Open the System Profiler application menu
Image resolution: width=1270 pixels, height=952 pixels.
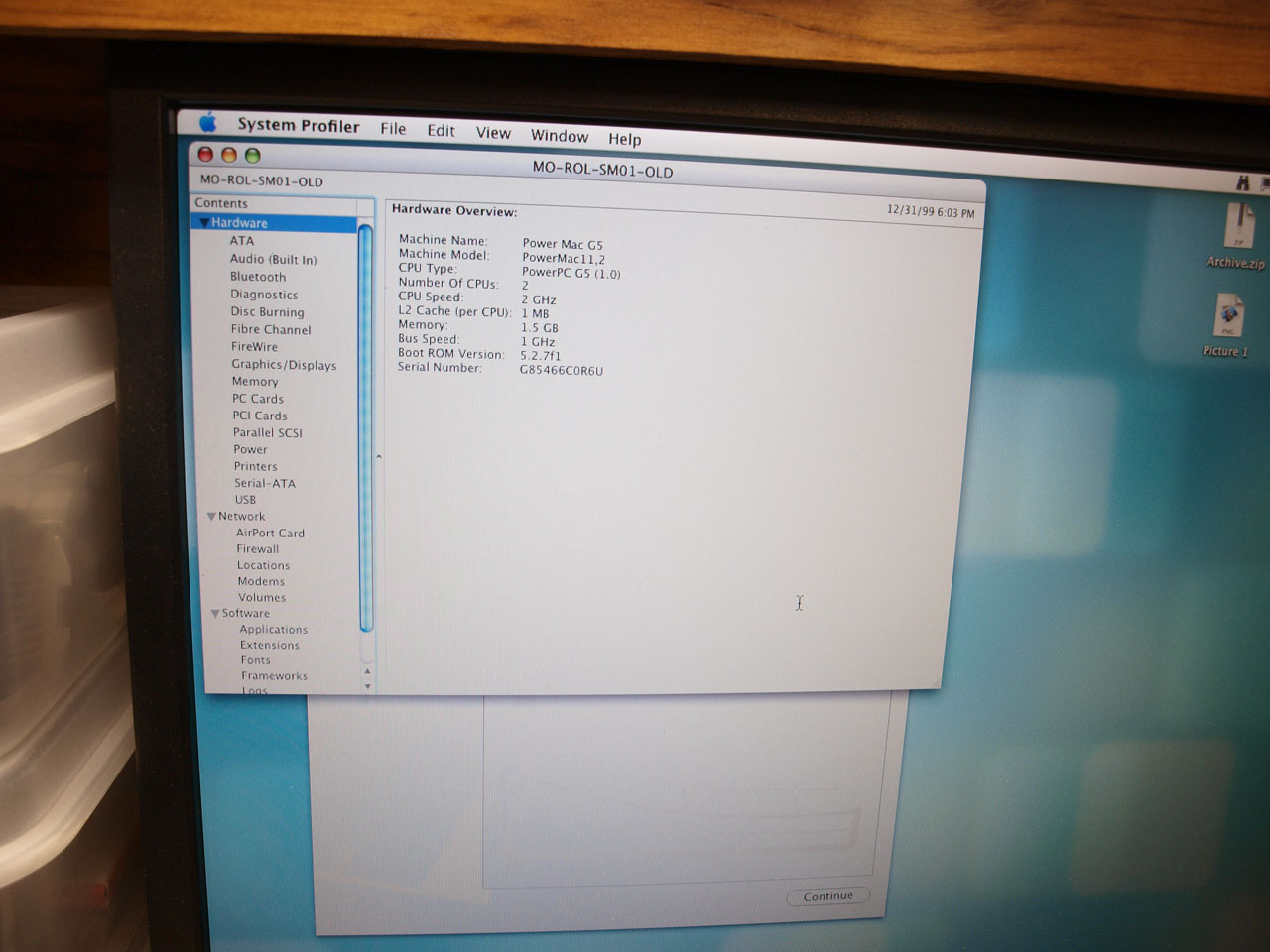299,125
